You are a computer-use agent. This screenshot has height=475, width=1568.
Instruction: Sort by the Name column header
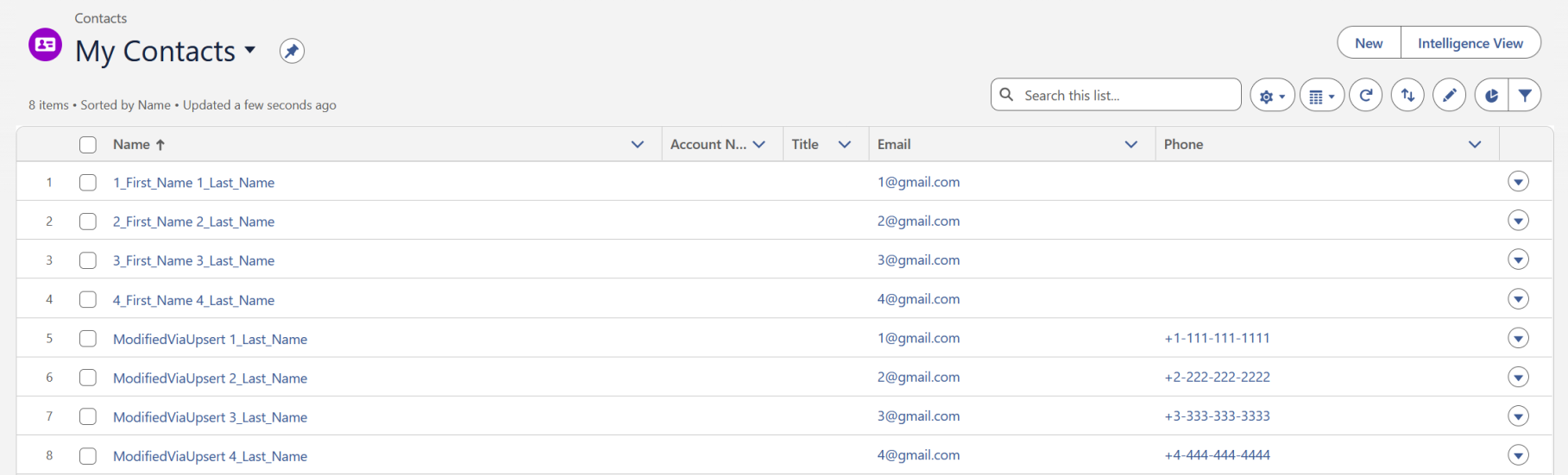(131, 145)
